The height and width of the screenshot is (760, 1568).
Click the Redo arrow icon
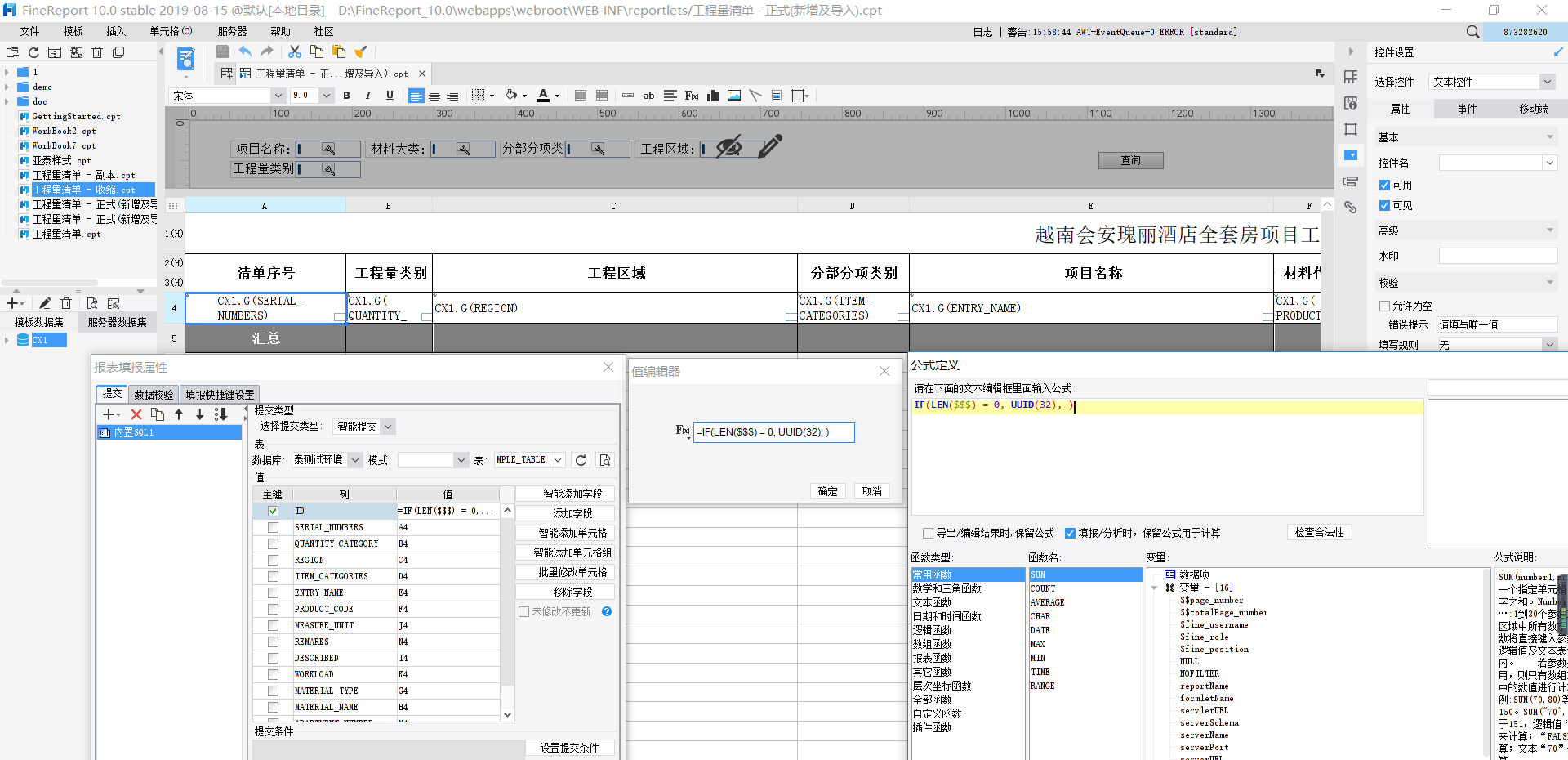[x=266, y=51]
